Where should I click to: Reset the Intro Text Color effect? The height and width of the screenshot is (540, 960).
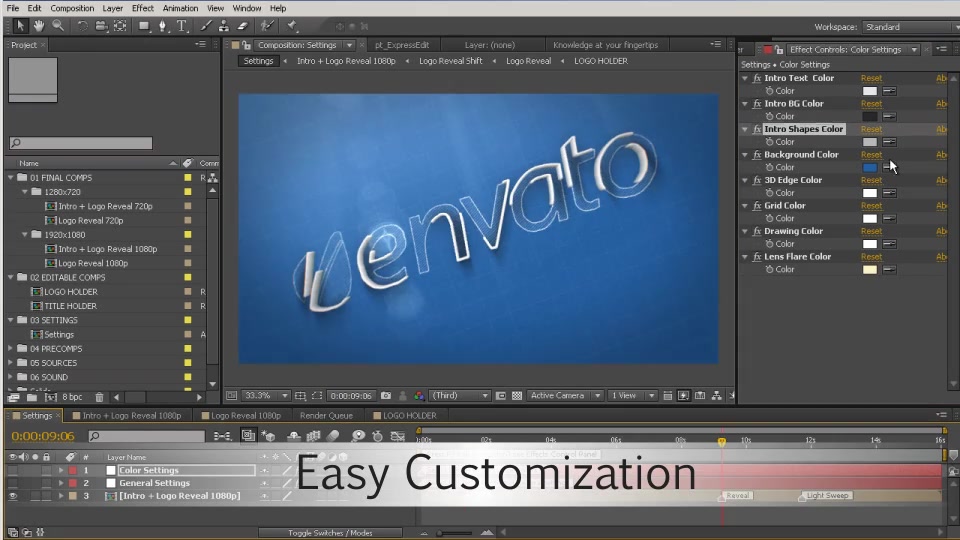[x=871, y=78]
